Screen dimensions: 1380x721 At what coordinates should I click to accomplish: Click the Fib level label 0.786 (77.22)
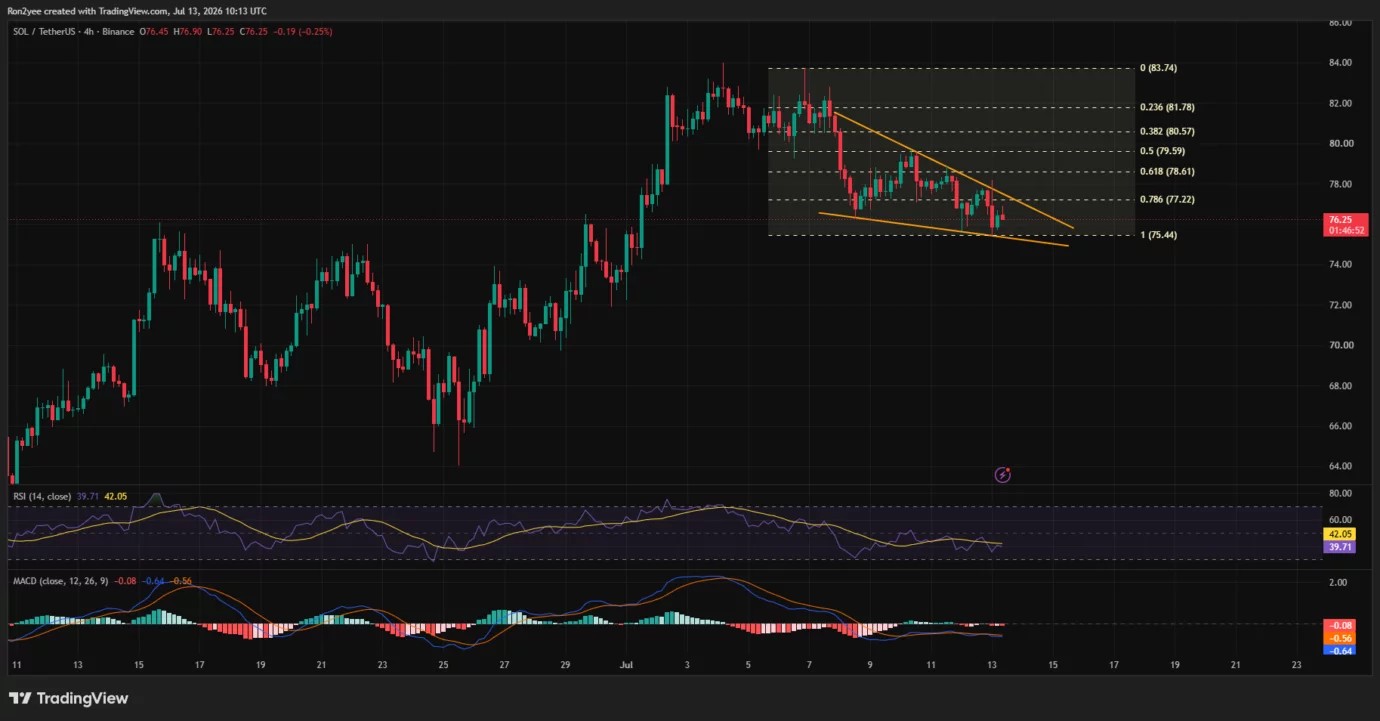(1168, 200)
